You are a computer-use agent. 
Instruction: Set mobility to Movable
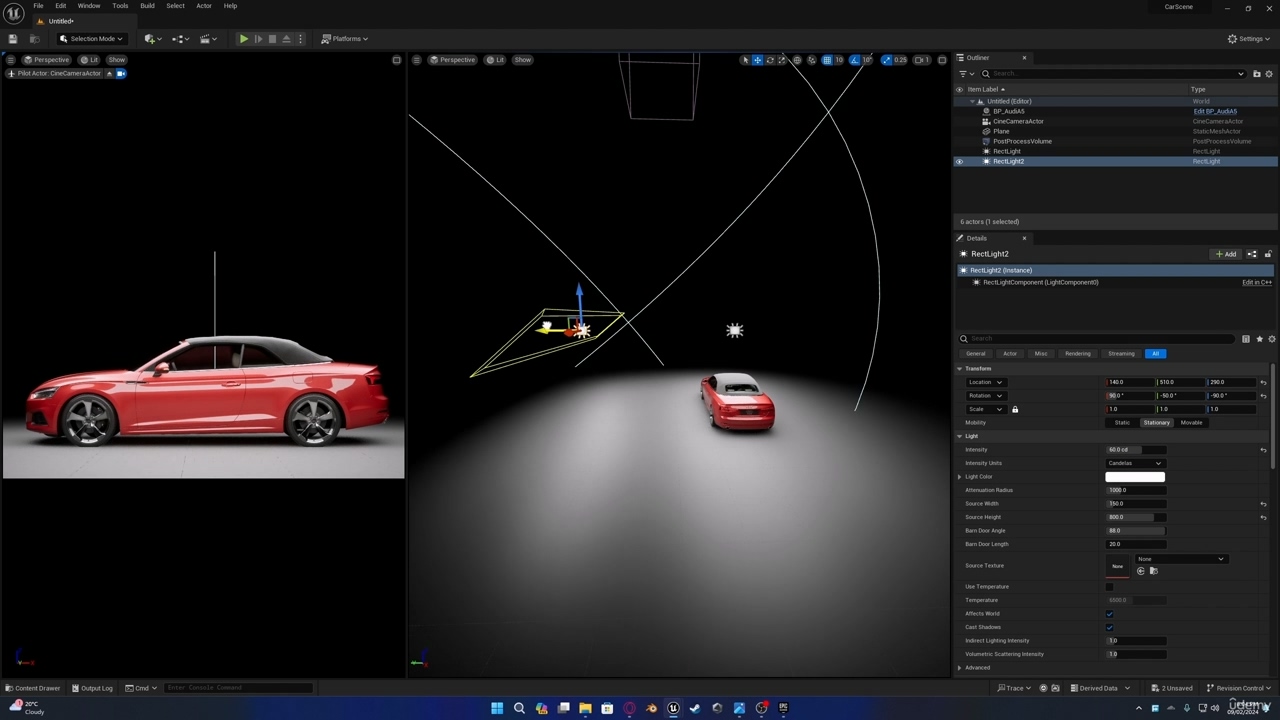click(x=1191, y=423)
